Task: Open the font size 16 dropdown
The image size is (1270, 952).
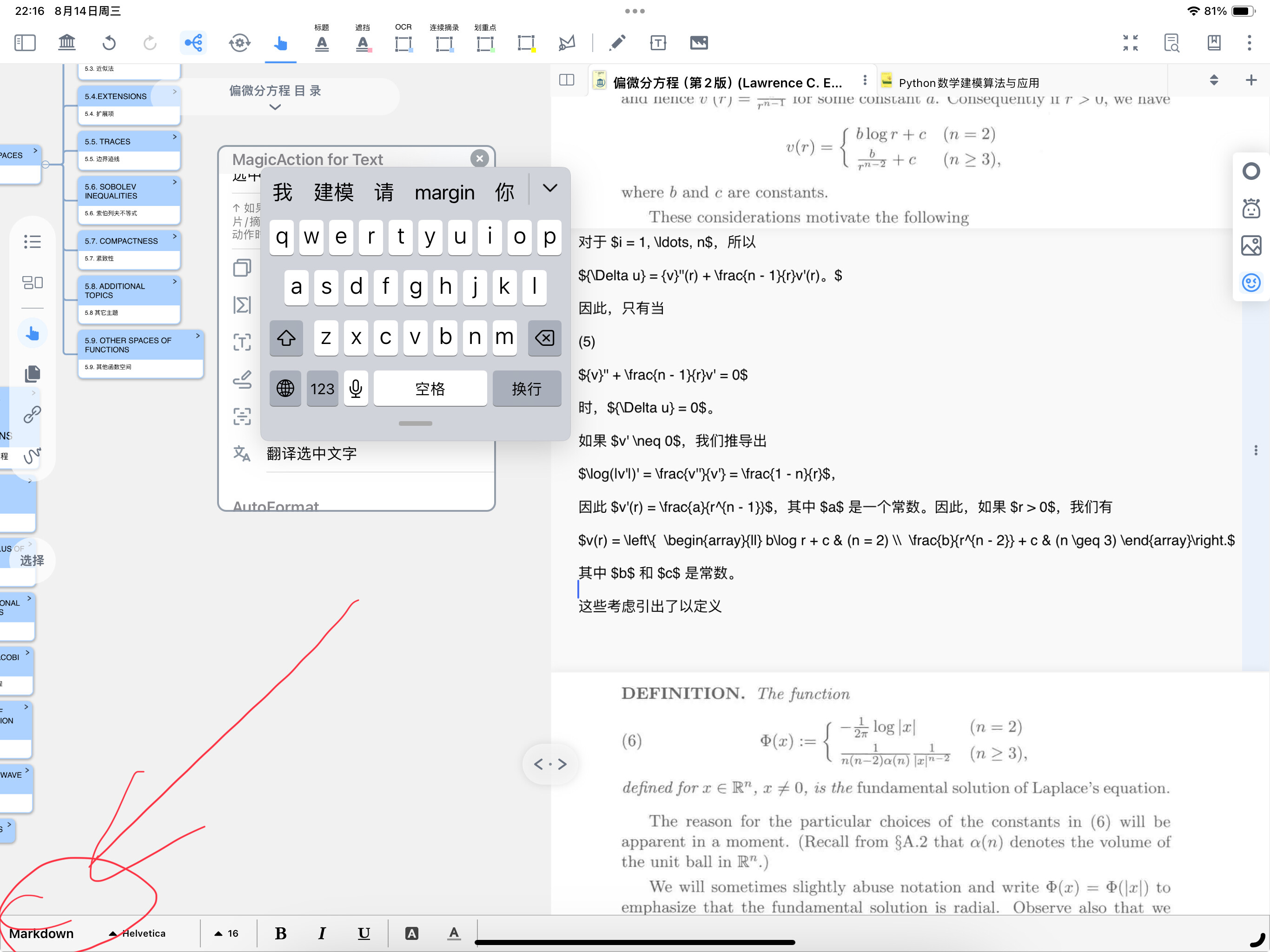Action: (227, 933)
